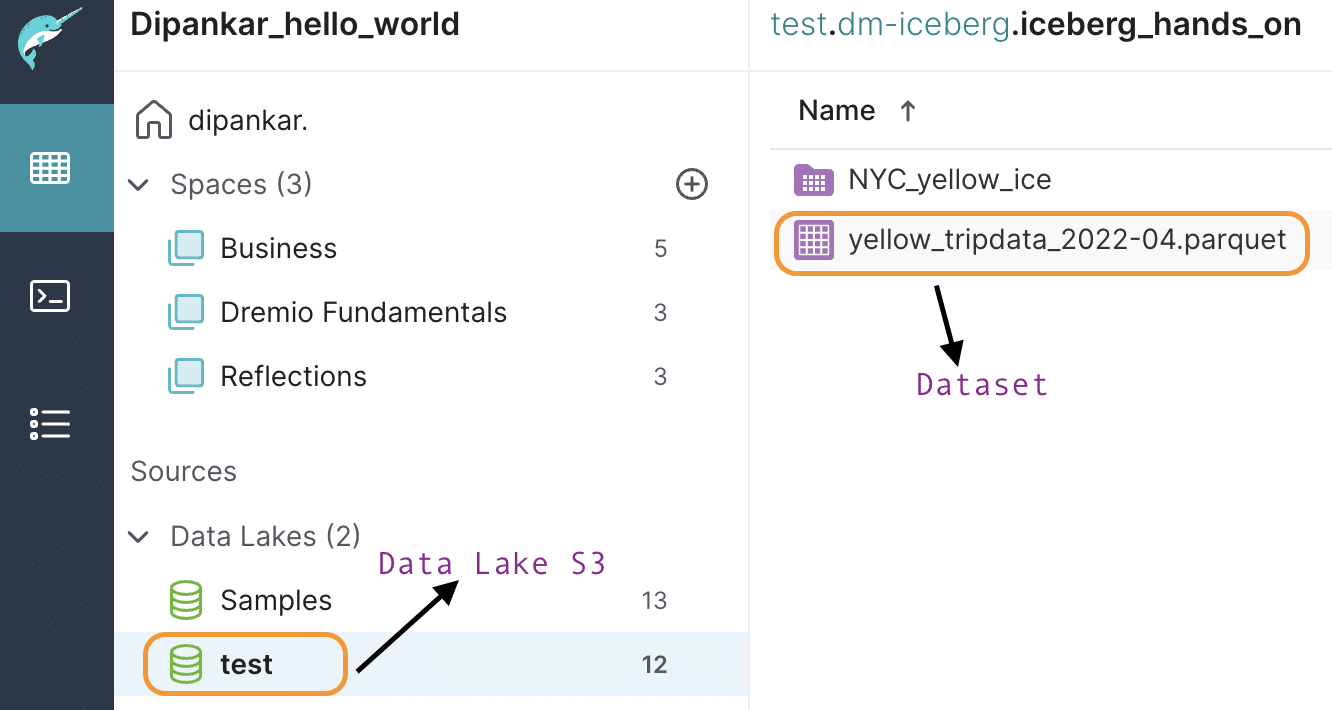
Task: Click the purple dataset icon for yellow_tripdata parquet
Action: pos(813,240)
